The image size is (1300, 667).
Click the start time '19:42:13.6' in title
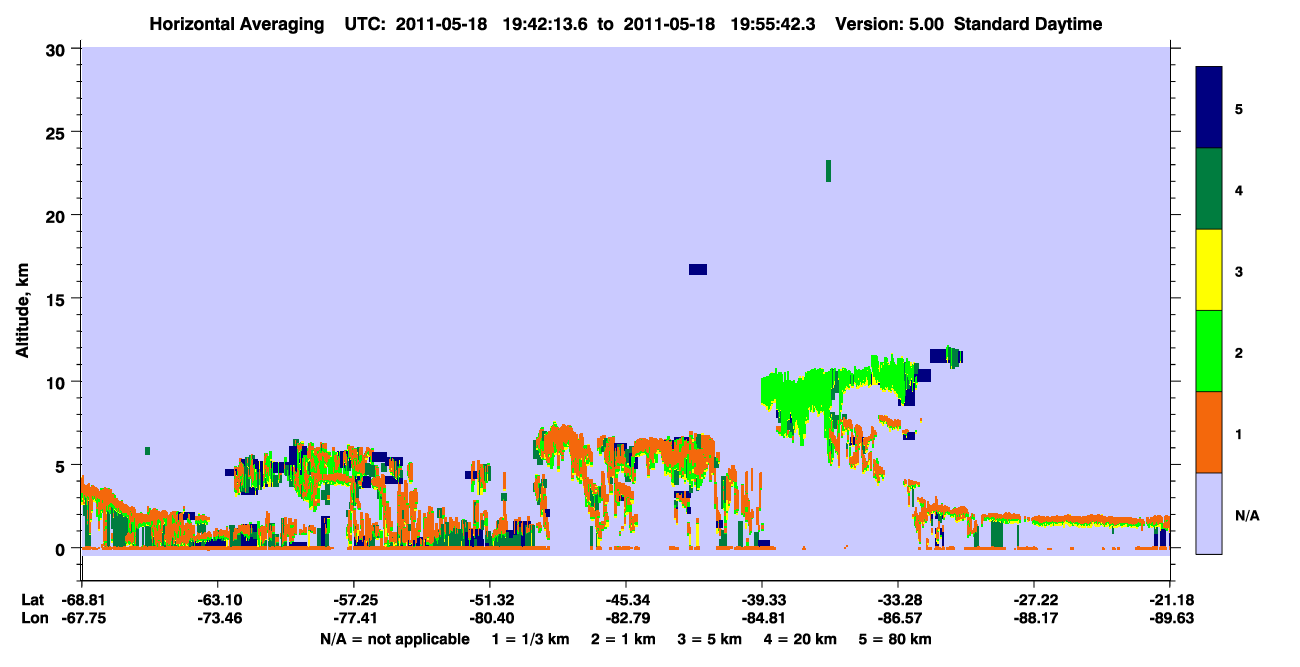tap(547, 24)
